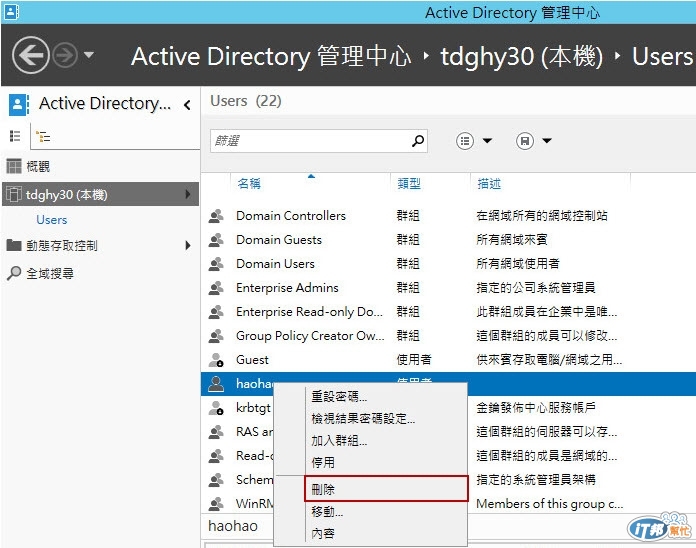Switch navigation pane to list view
The width and height of the screenshot is (696, 548).
click(15, 136)
